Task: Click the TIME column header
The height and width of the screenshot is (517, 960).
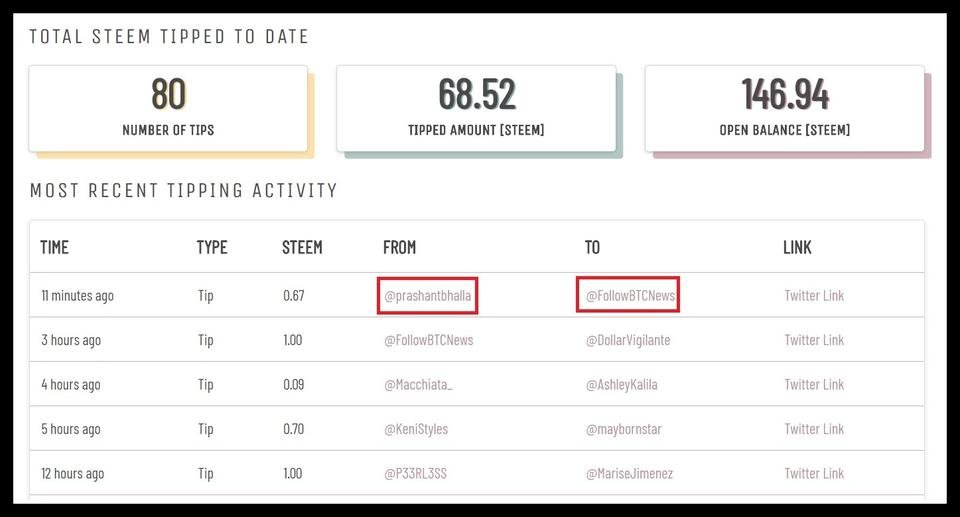Action: tap(54, 247)
